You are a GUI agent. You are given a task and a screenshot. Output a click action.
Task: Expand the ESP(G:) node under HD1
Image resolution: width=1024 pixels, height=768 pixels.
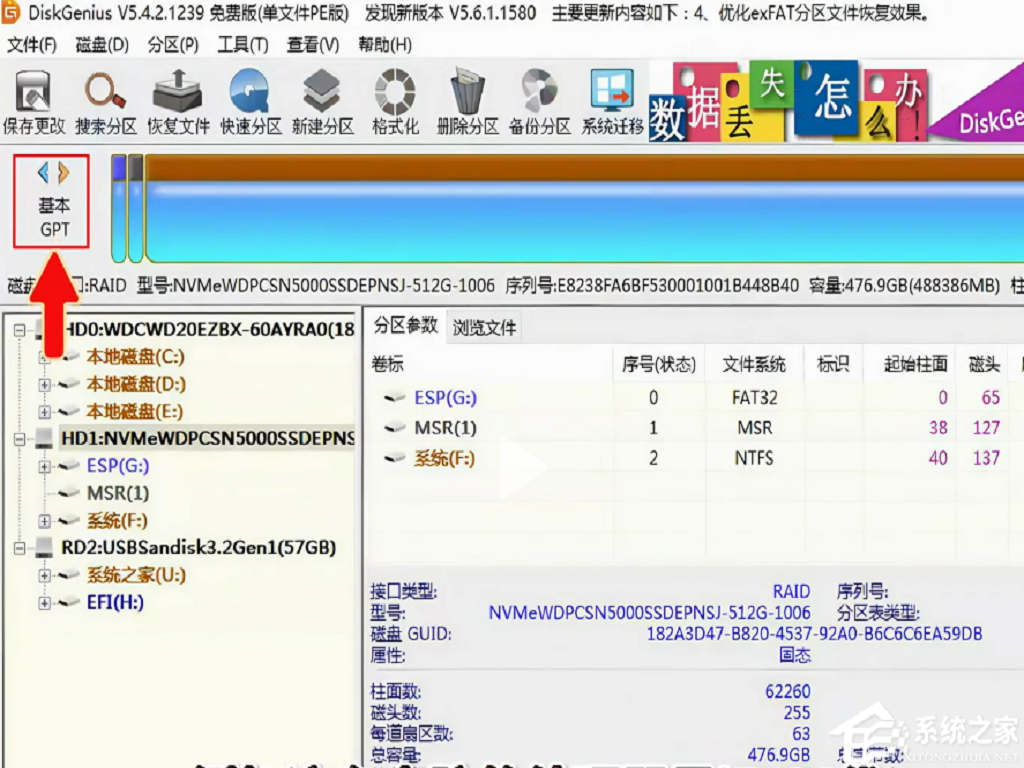(44, 466)
